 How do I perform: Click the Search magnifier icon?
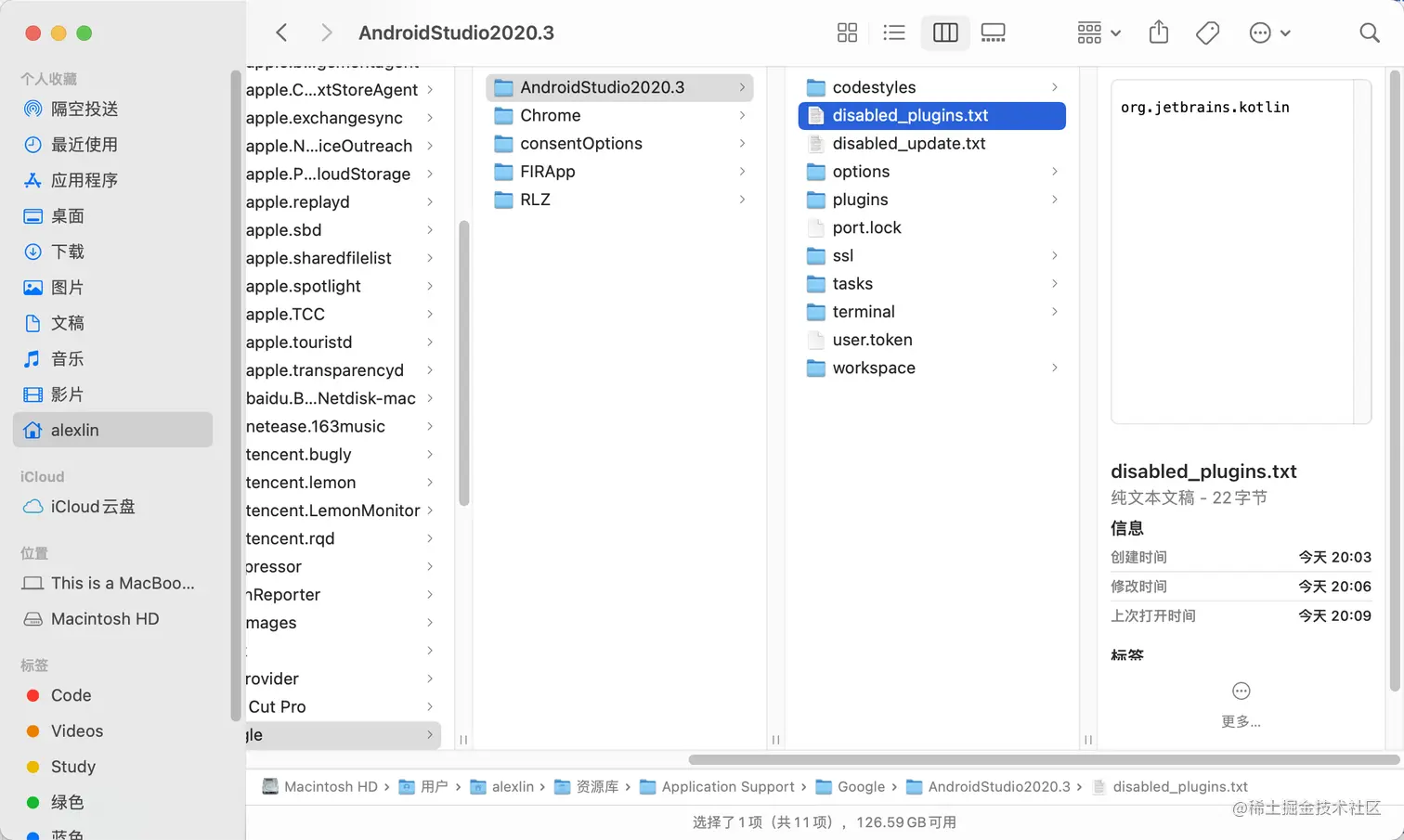1370,32
